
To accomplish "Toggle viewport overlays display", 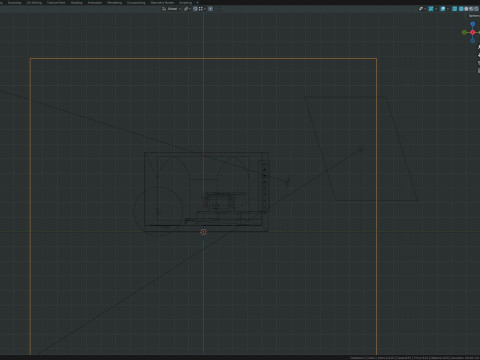I will (443, 9).
